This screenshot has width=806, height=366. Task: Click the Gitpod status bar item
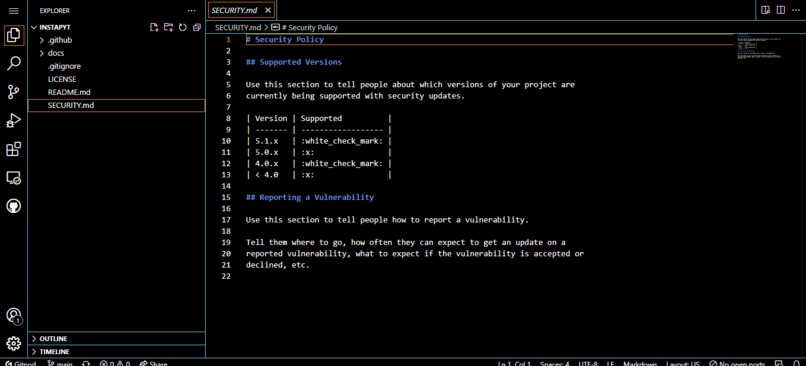click(x=20, y=363)
